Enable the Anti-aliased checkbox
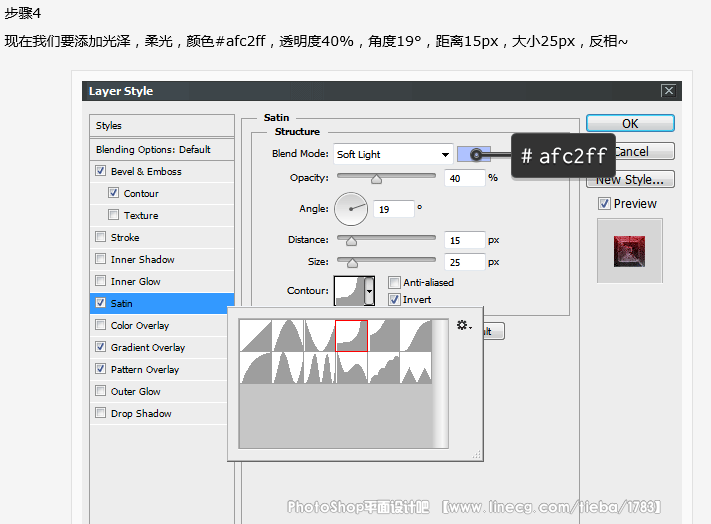The image size is (711, 524). tap(395, 283)
